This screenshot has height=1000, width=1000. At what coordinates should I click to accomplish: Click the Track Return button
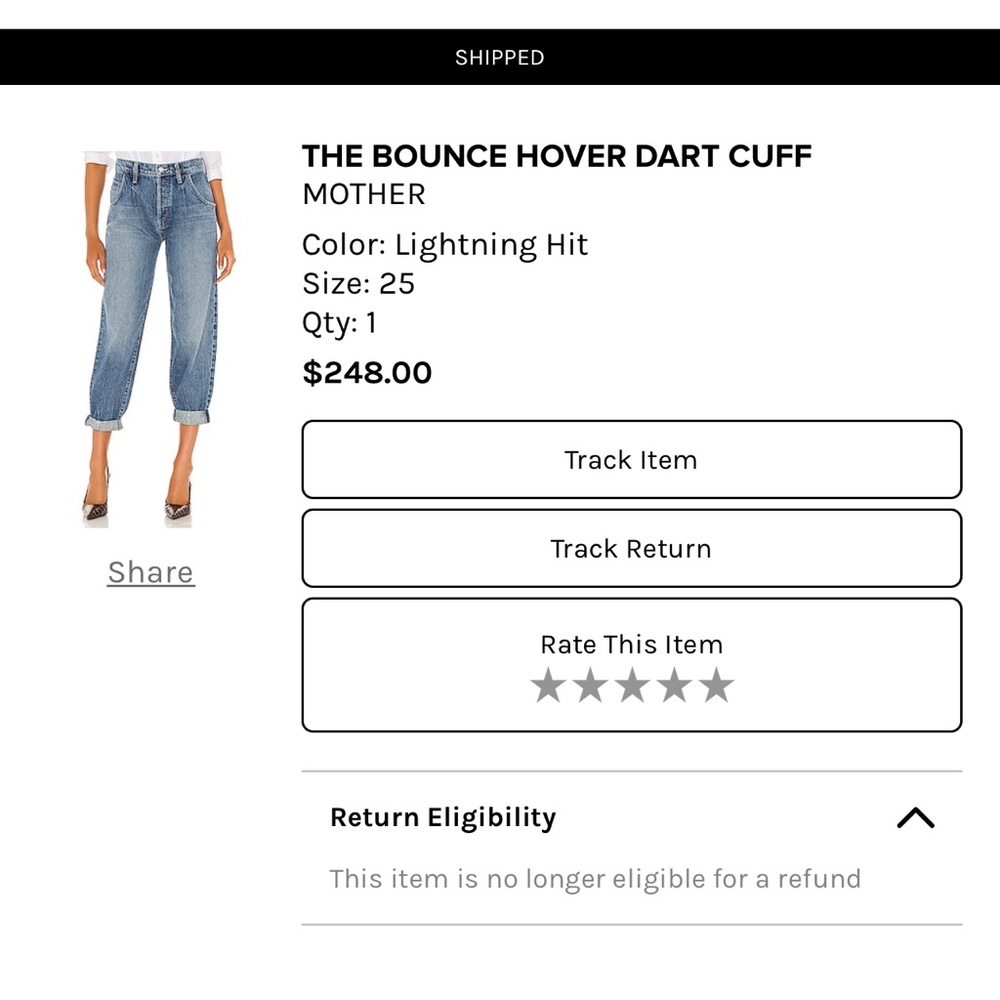(x=630, y=548)
